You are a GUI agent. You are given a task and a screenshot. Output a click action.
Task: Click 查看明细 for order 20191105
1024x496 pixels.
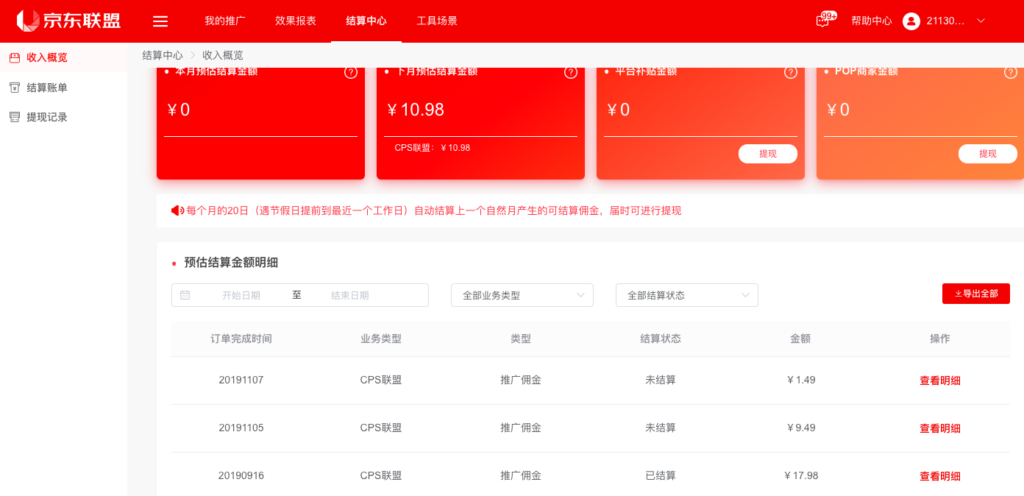(x=940, y=429)
